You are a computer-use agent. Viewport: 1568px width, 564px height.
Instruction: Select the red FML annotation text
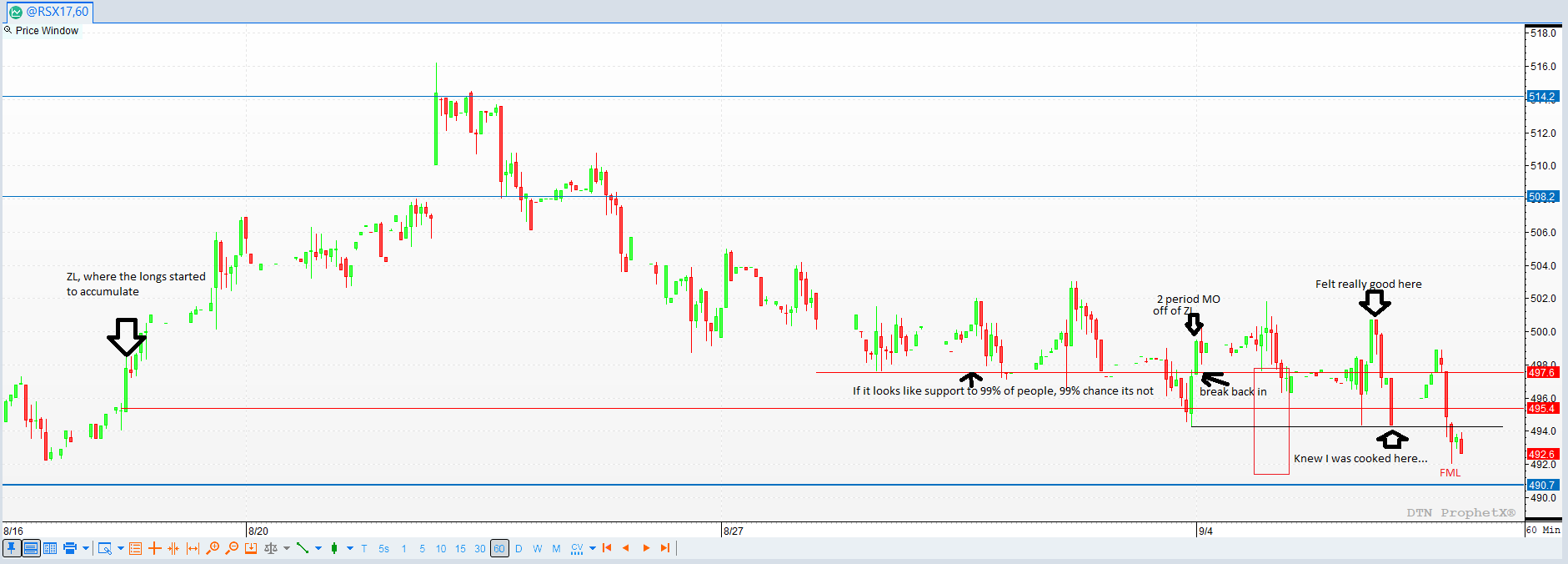[x=1450, y=473]
